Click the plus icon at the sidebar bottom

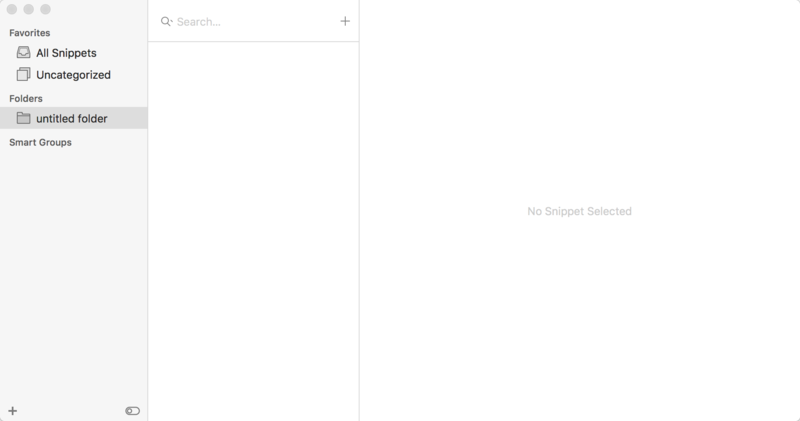click(x=13, y=410)
